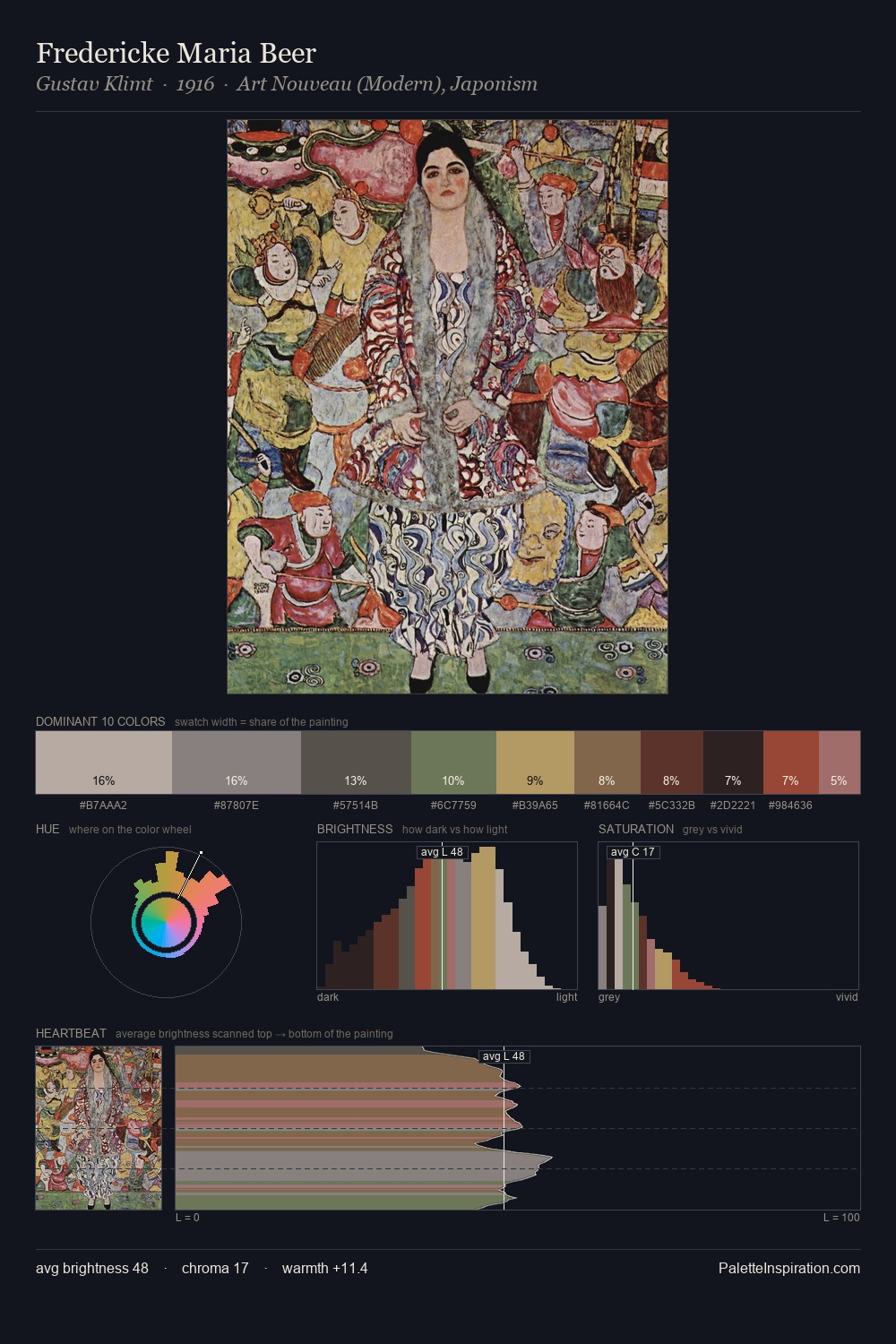The image size is (896, 1344).
Task: Select the 5% dusty pink swatch
Action: click(x=840, y=762)
